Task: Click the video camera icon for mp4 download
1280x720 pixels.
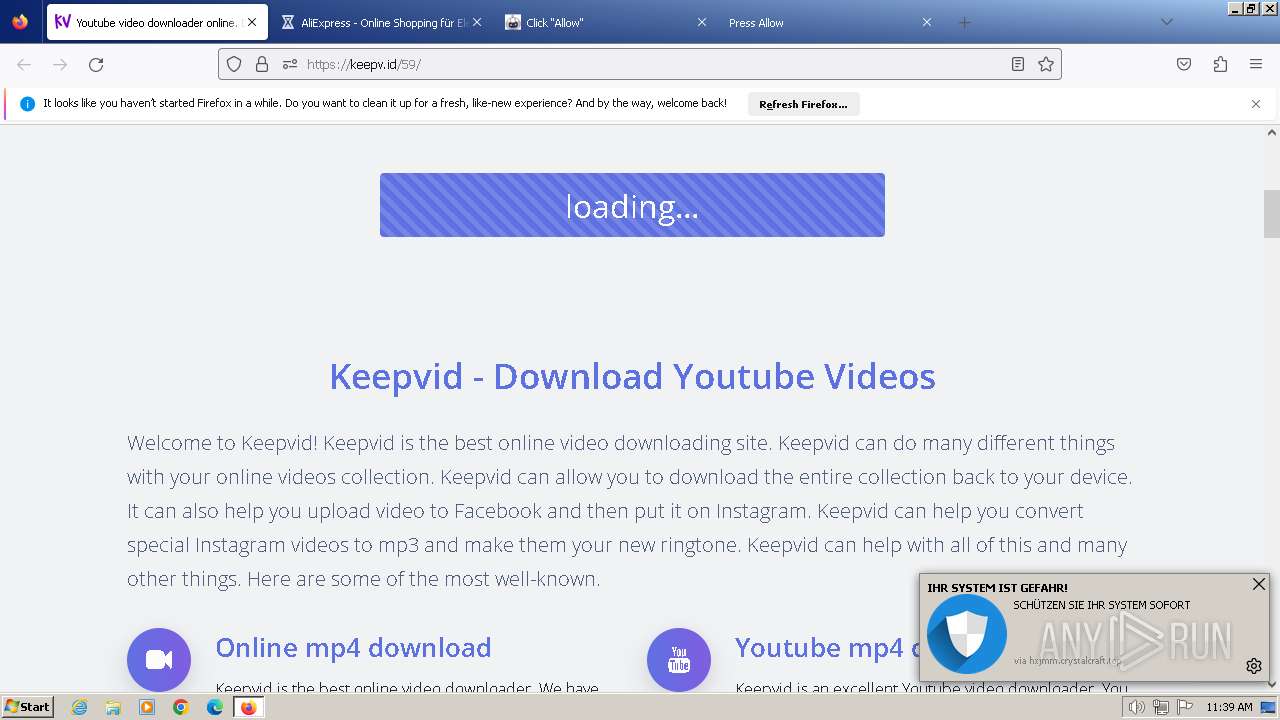Action: point(159,660)
